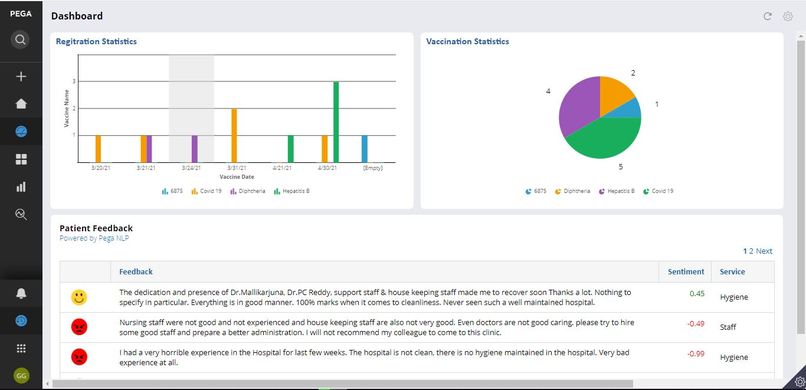Open the bar chart reports icon
Image resolution: width=806 pixels, height=390 pixels.
(x=21, y=187)
